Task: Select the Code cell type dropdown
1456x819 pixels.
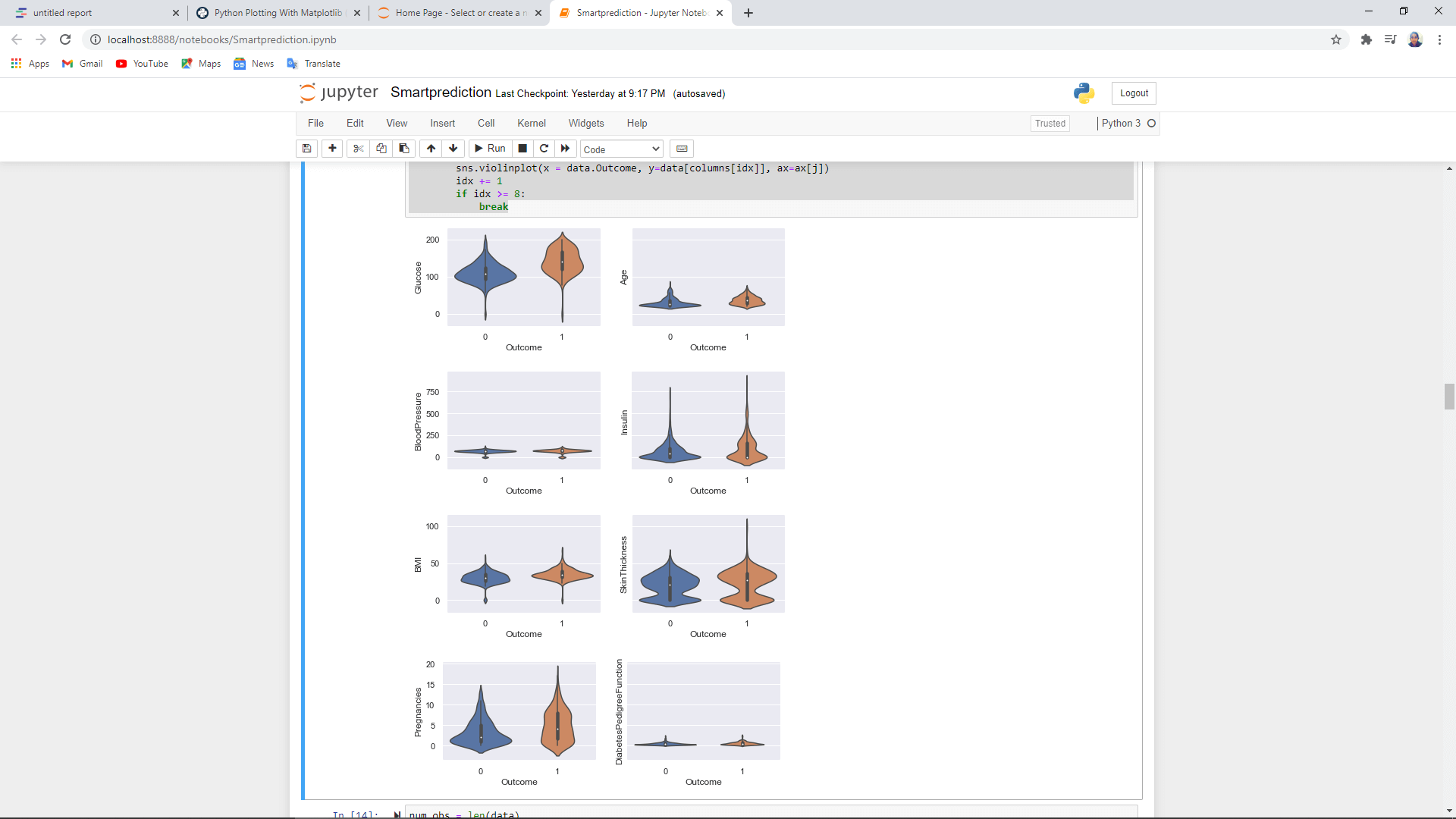Action: [x=622, y=148]
